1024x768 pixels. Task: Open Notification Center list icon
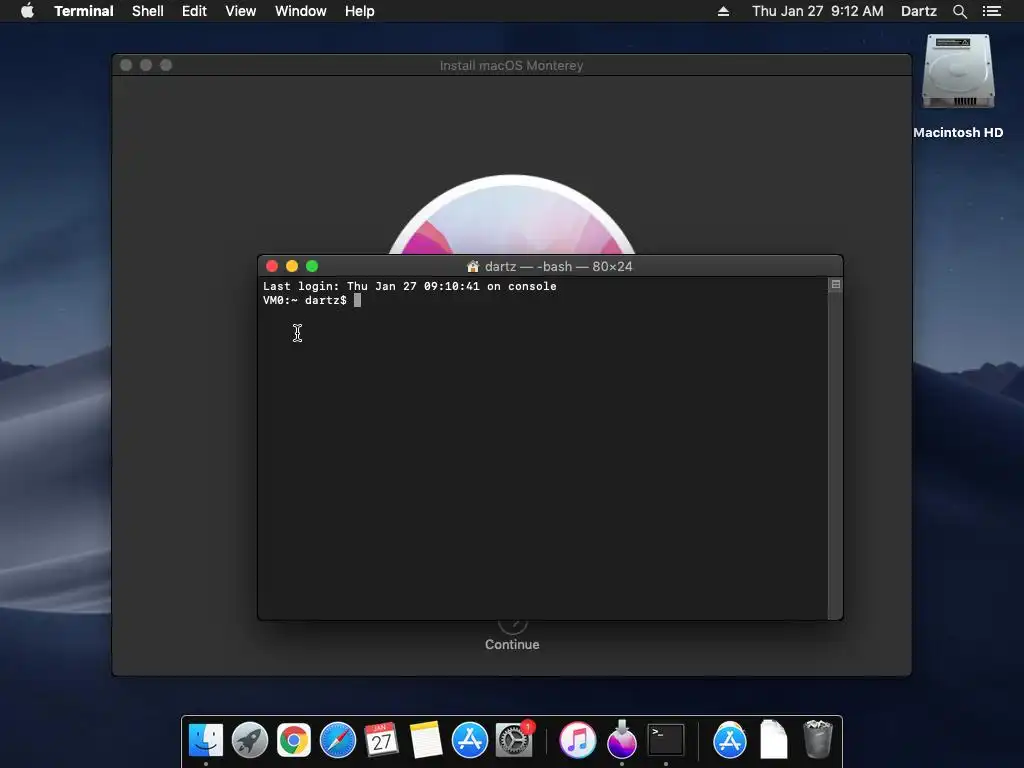(992, 11)
